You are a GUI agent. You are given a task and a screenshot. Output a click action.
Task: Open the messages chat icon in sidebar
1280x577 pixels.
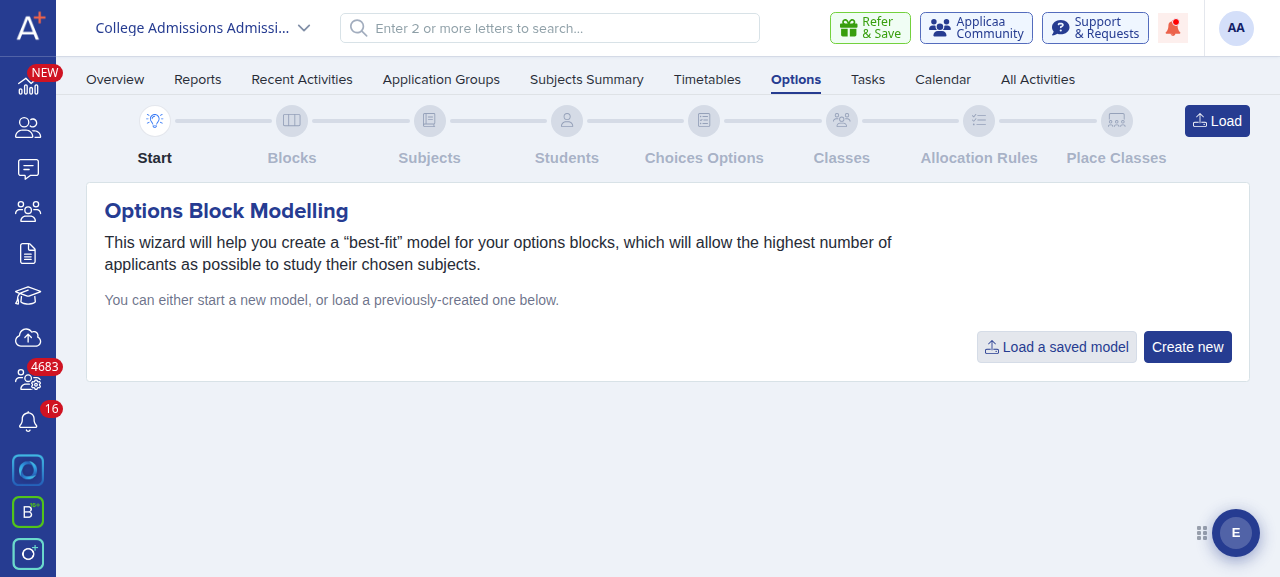(28, 169)
